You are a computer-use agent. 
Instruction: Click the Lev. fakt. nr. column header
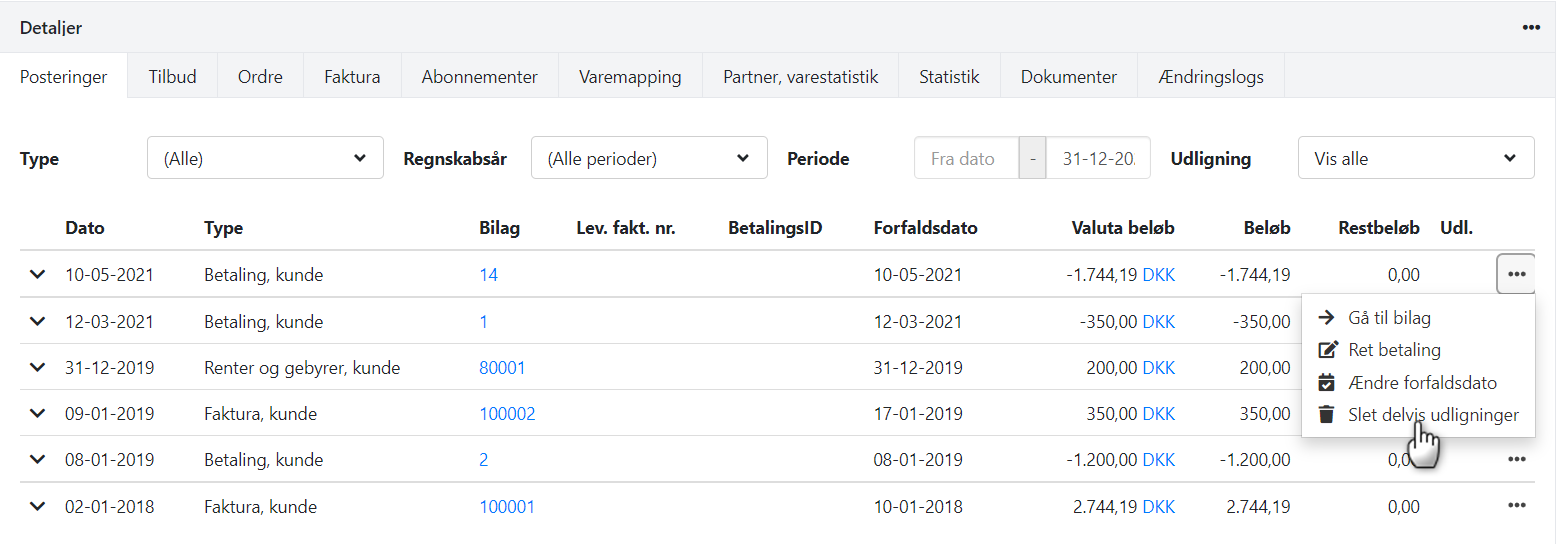click(x=626, y=228)
